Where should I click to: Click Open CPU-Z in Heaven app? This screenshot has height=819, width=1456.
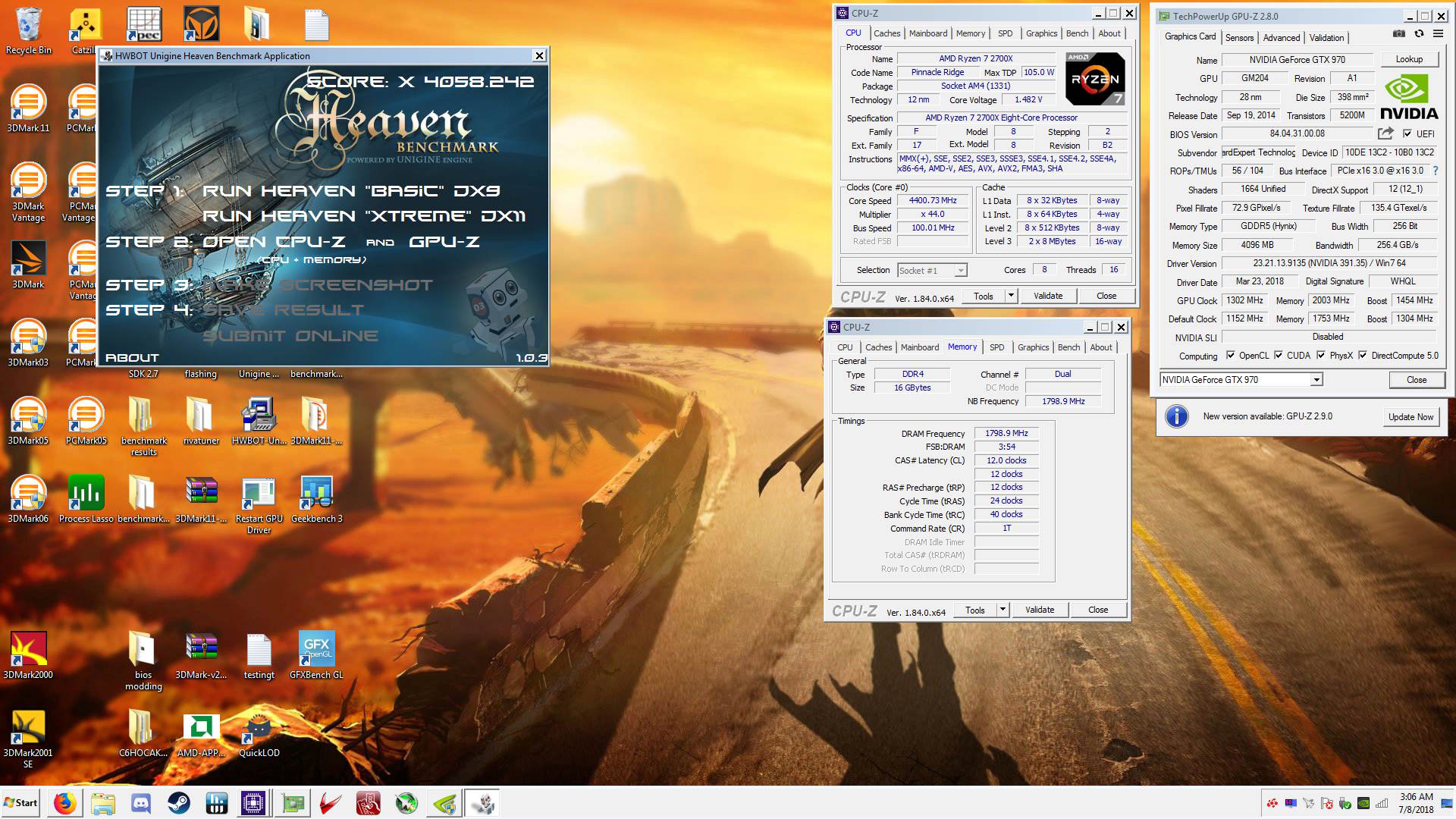(274, 242)
